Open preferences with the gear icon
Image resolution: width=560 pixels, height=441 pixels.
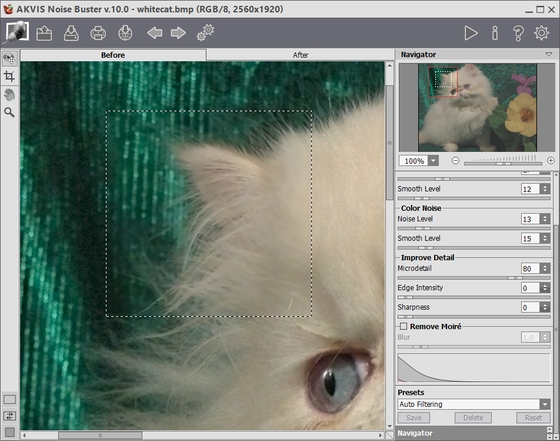(x=541, y=33)
